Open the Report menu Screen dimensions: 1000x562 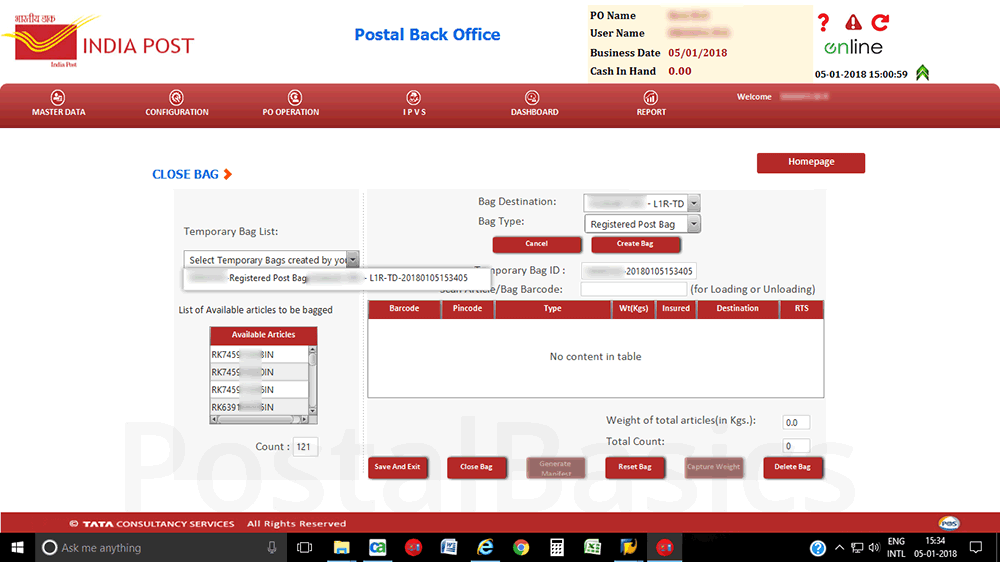651,104
